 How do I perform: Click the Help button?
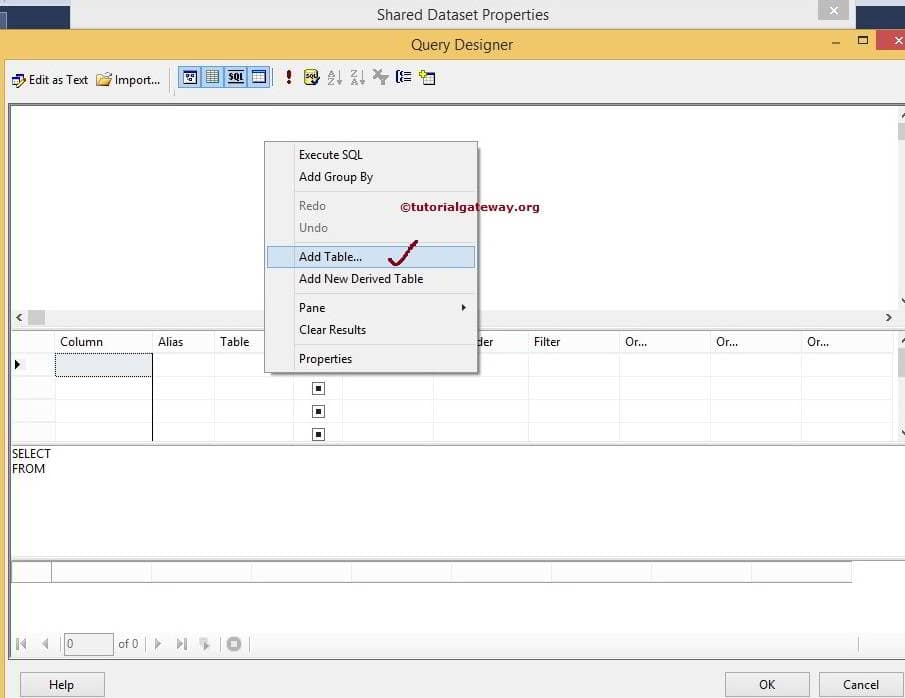pos(62,685)
